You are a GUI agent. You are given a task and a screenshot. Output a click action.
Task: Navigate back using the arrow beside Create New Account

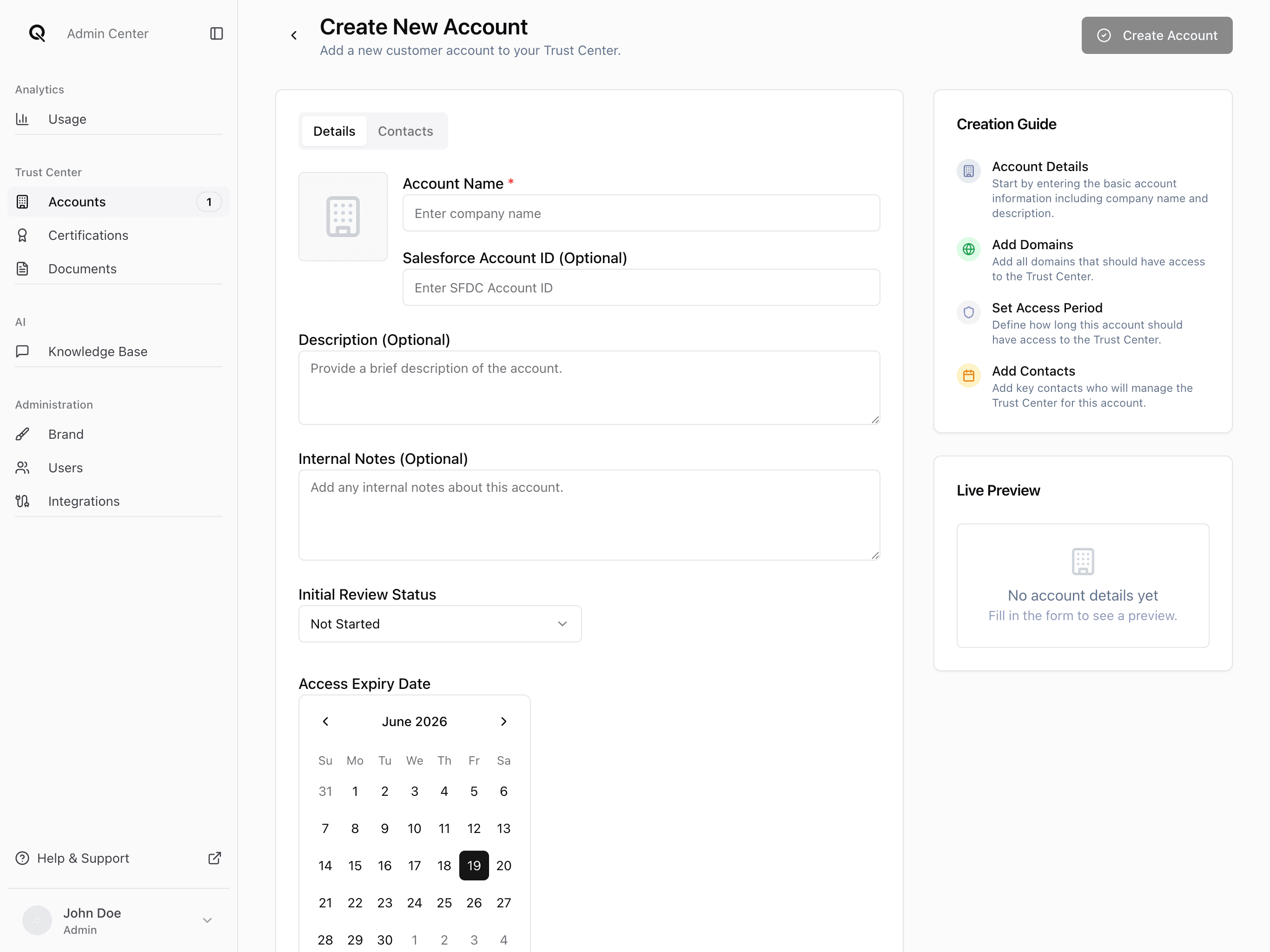(294, 35)
